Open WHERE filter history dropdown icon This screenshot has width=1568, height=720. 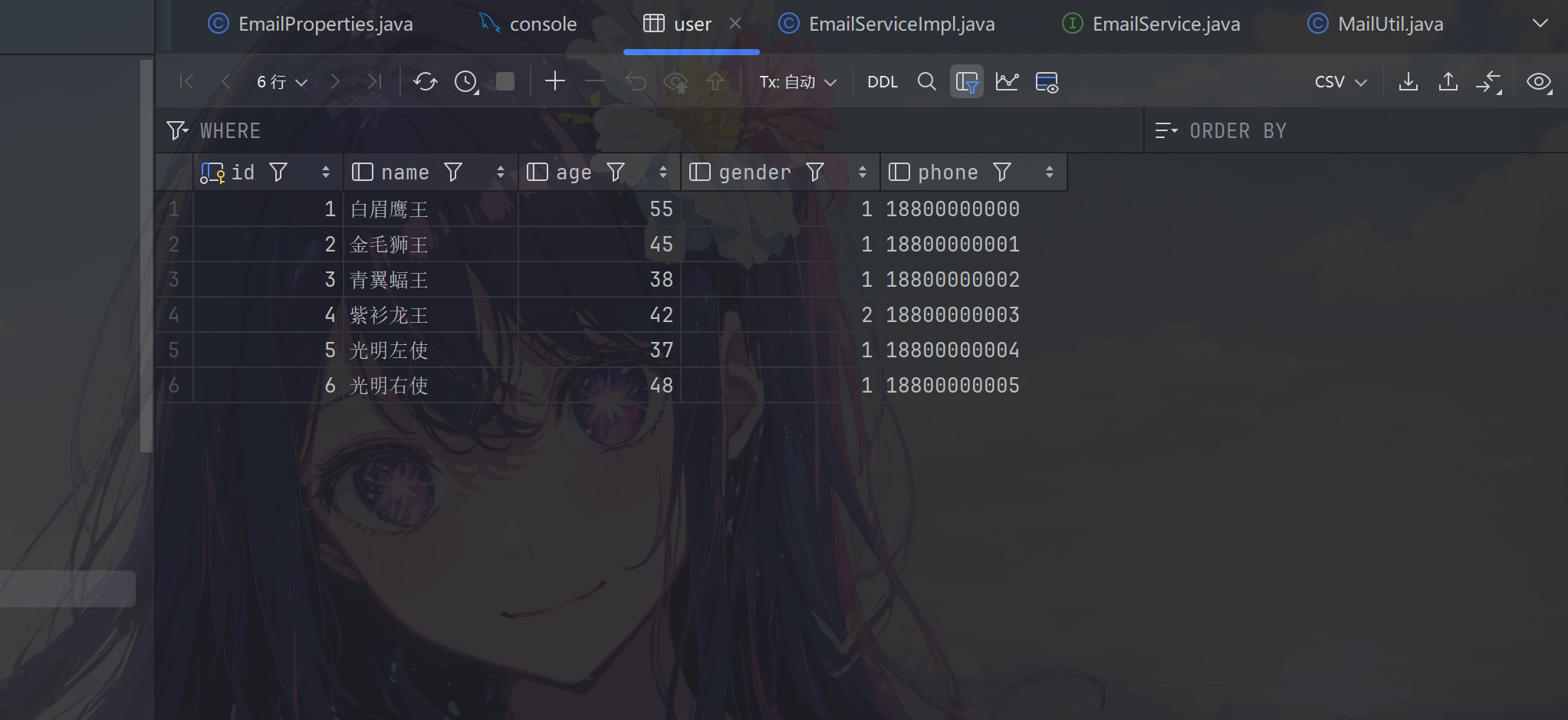pyautogui.click(x=177, y=130)
